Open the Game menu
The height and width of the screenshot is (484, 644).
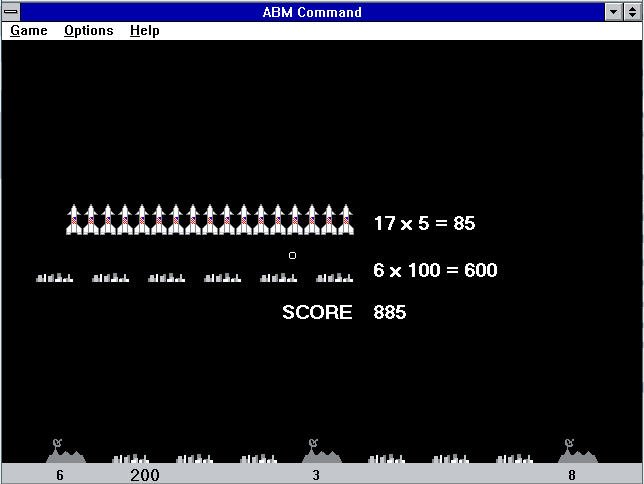29,30
